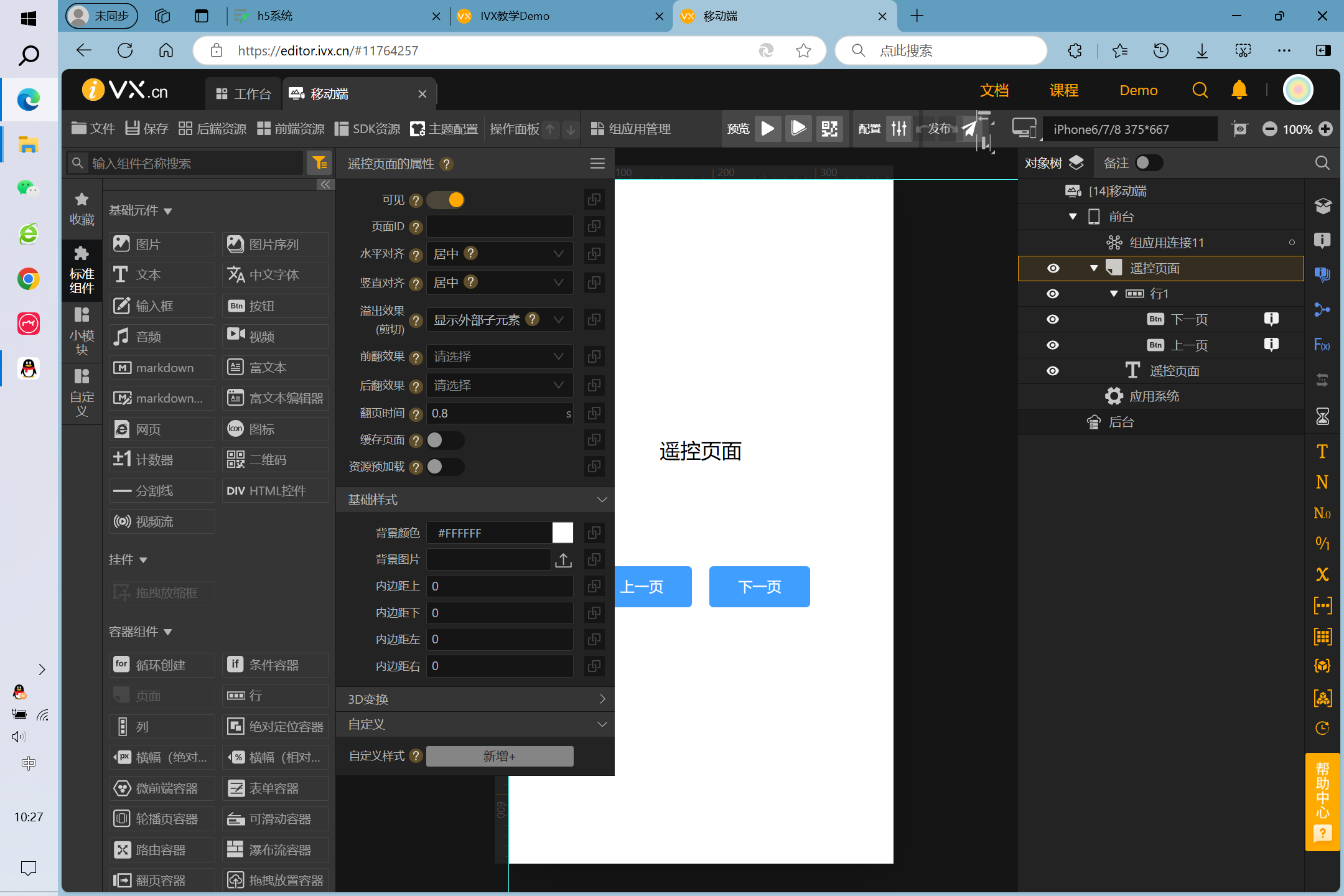The image size is (1344, 896).
Task: Click the component name search field
Action: click(185, 163)
